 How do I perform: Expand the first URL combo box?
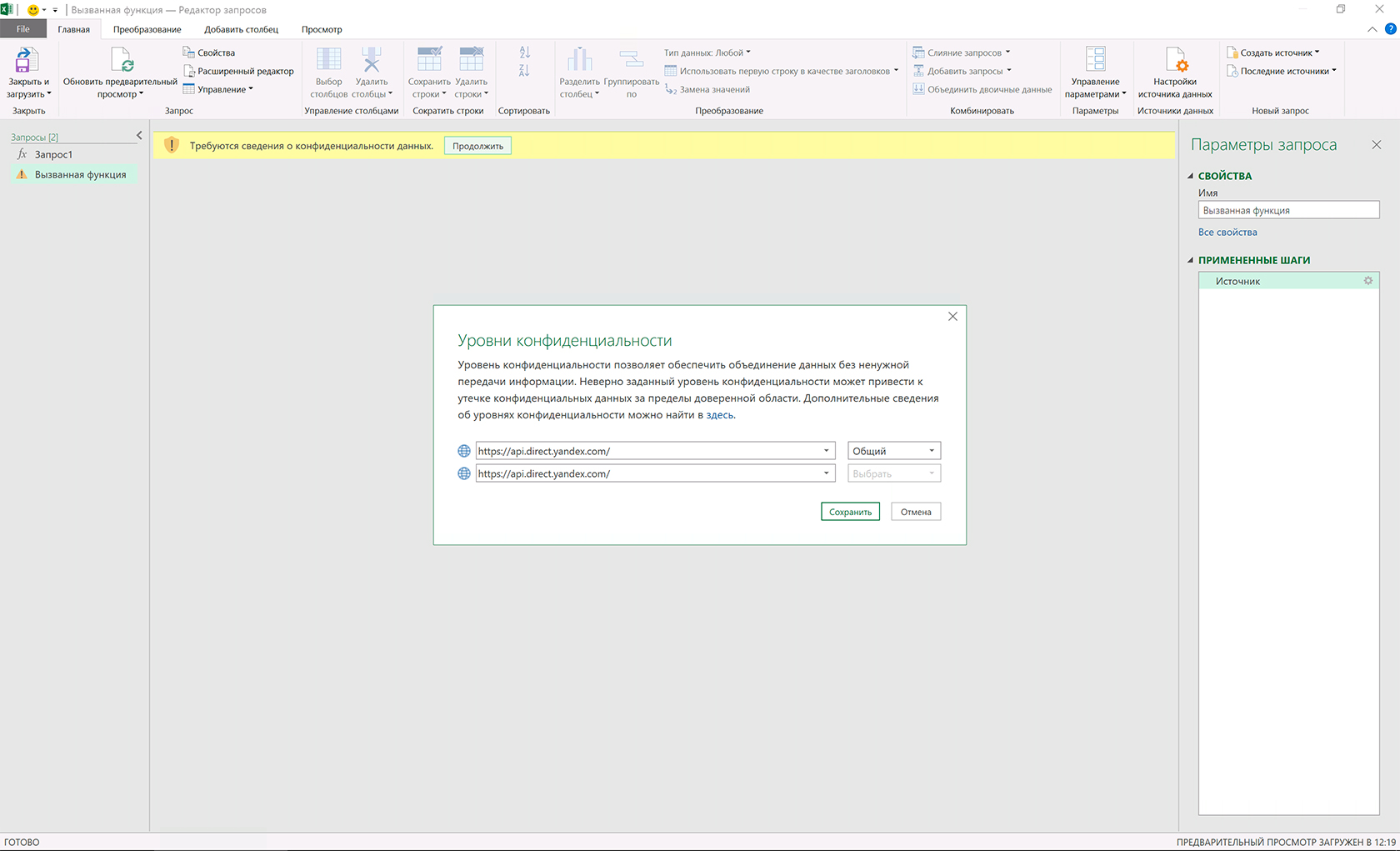point(826,451)
